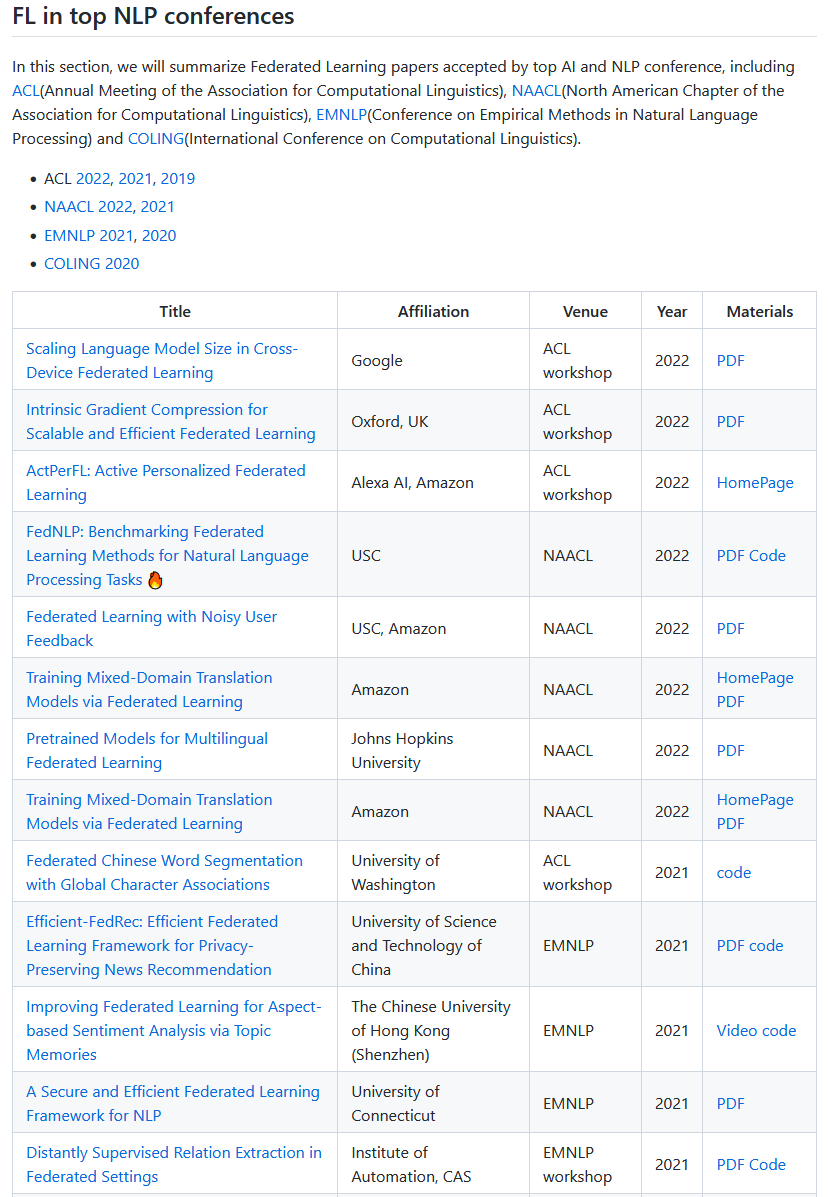Screen dimensions: 828x1197
Task: Open code link for Federated Chinese Word Segmentation
Action: tap(734, 873)
